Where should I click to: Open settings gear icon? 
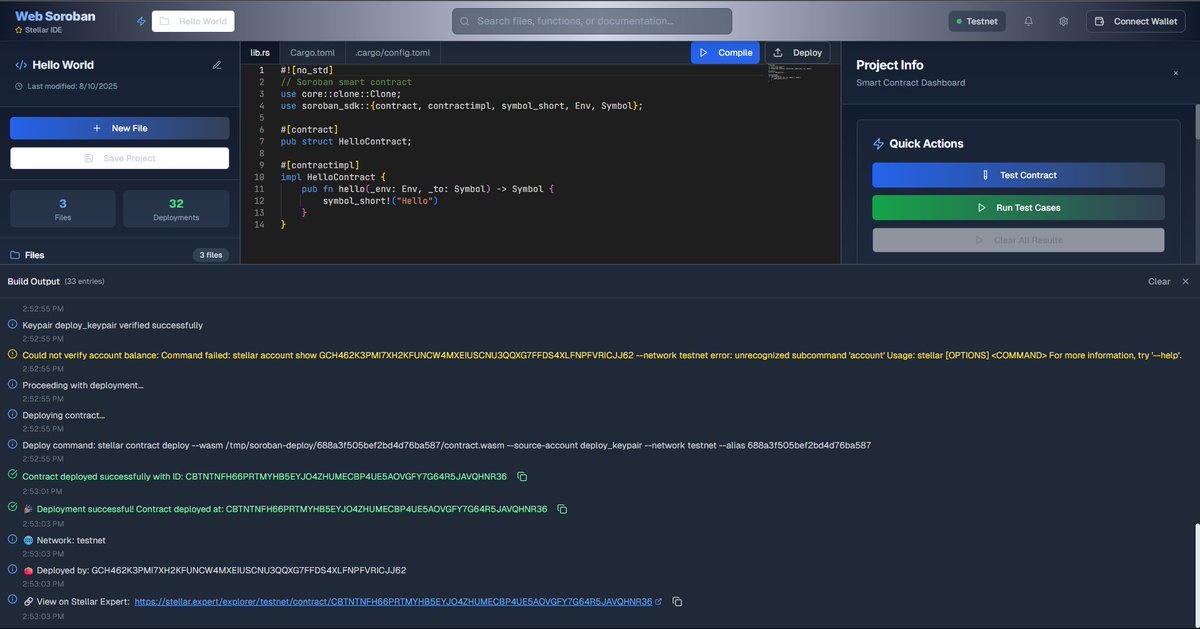[1064, 21]
